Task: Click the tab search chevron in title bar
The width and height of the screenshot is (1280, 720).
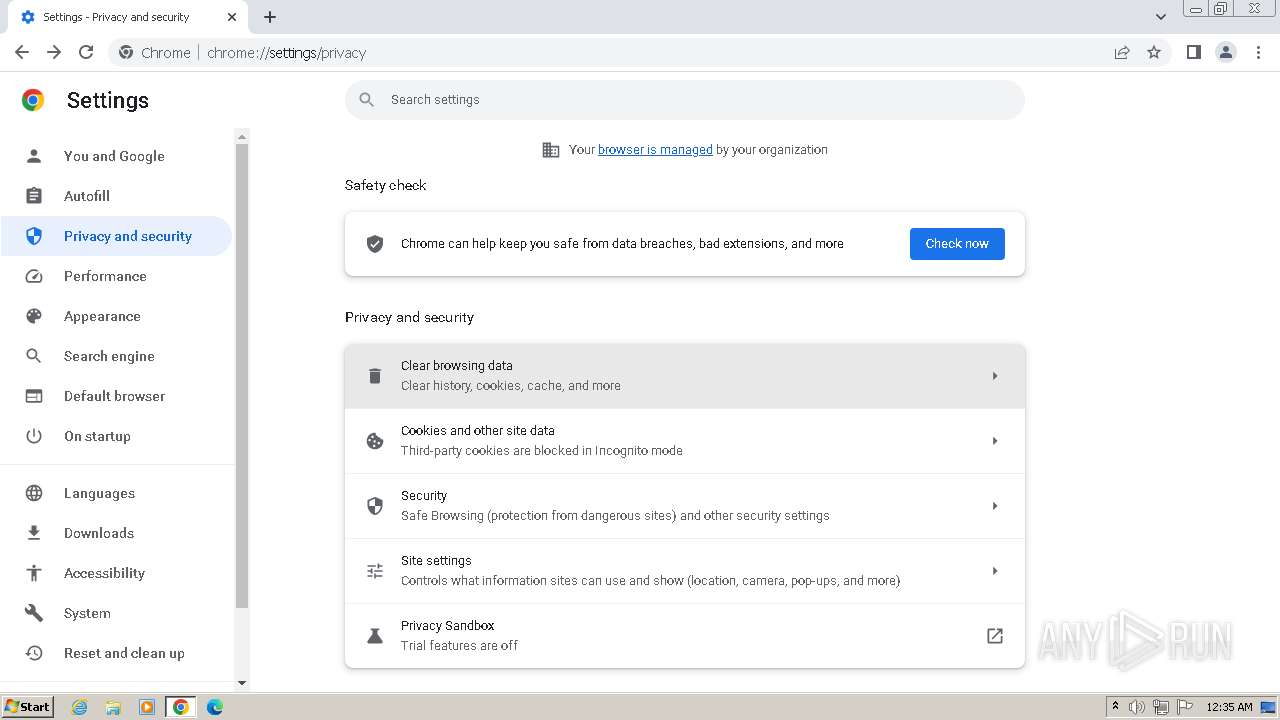Action: 1160,17
